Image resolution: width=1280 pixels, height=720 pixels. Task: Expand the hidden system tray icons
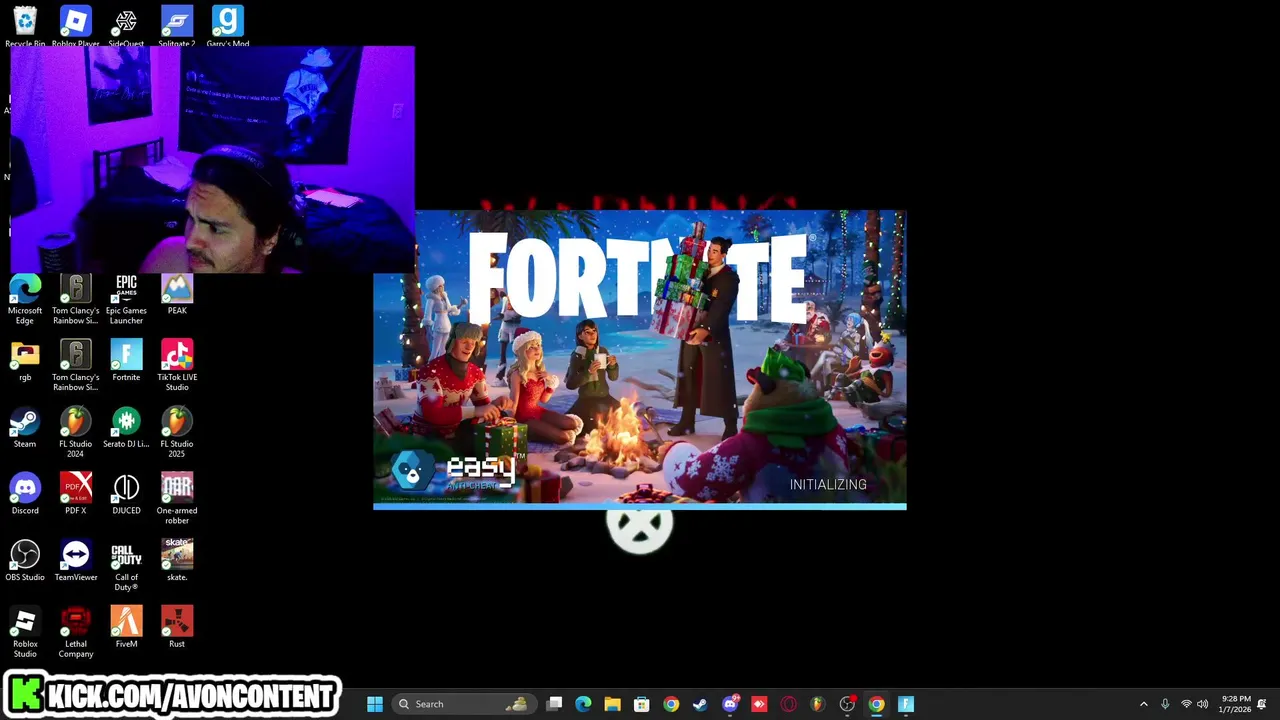pyautogui.click(x=1144, y=704)
